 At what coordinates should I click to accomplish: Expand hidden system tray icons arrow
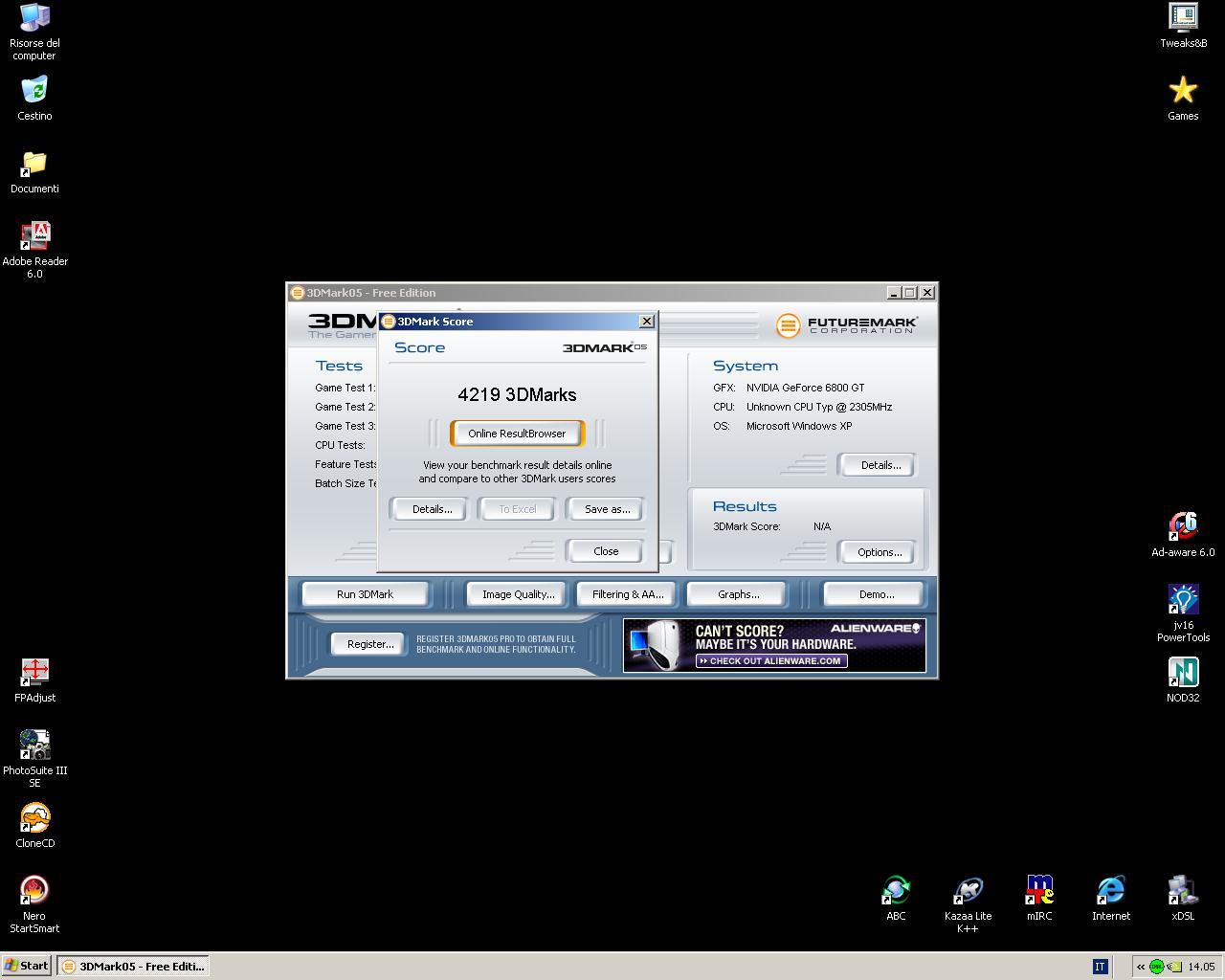click(x=1141, y=967)
